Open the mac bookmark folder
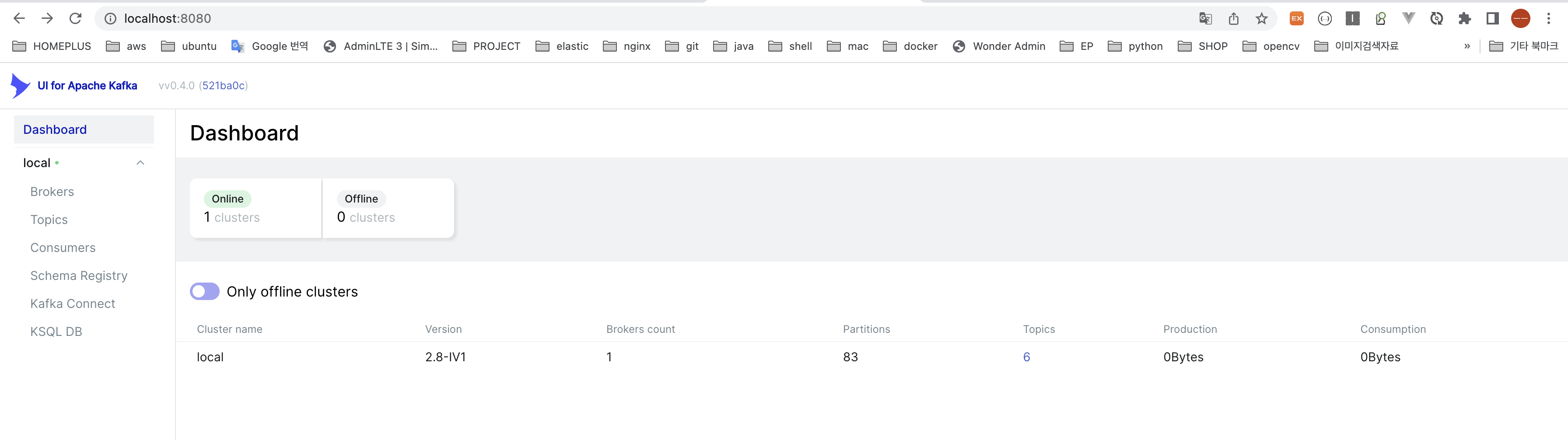 (x=847, y=46)
